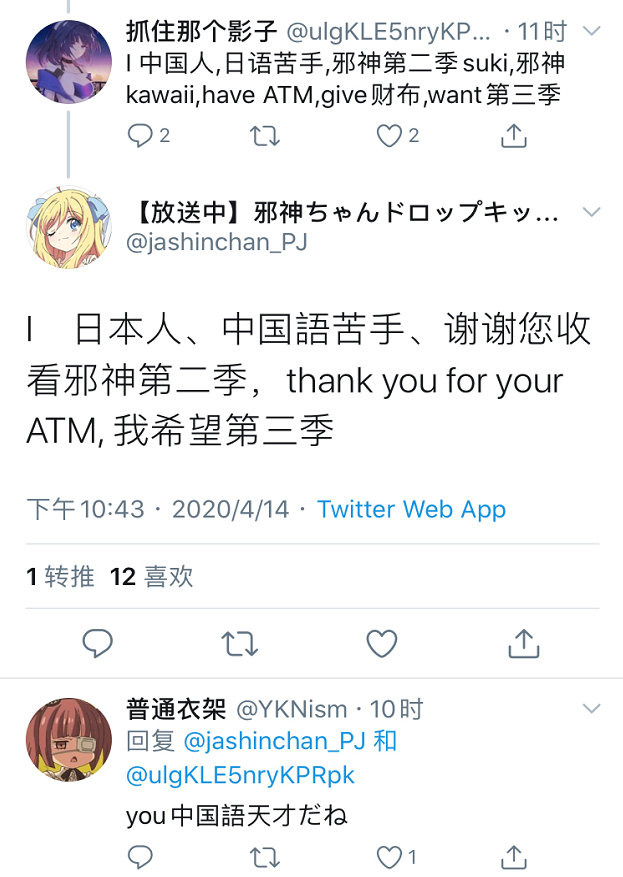Share 普通衣架's reply tweet
The height and width of the screenshot is (877, 623).
click(x=513, y=856)
